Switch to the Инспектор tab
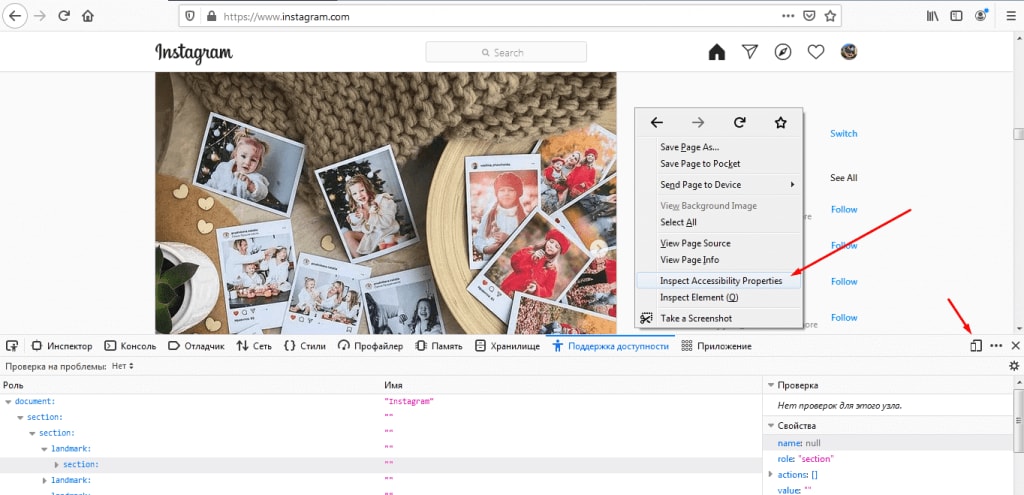The image size is (1024, 495). pos(62,346)
